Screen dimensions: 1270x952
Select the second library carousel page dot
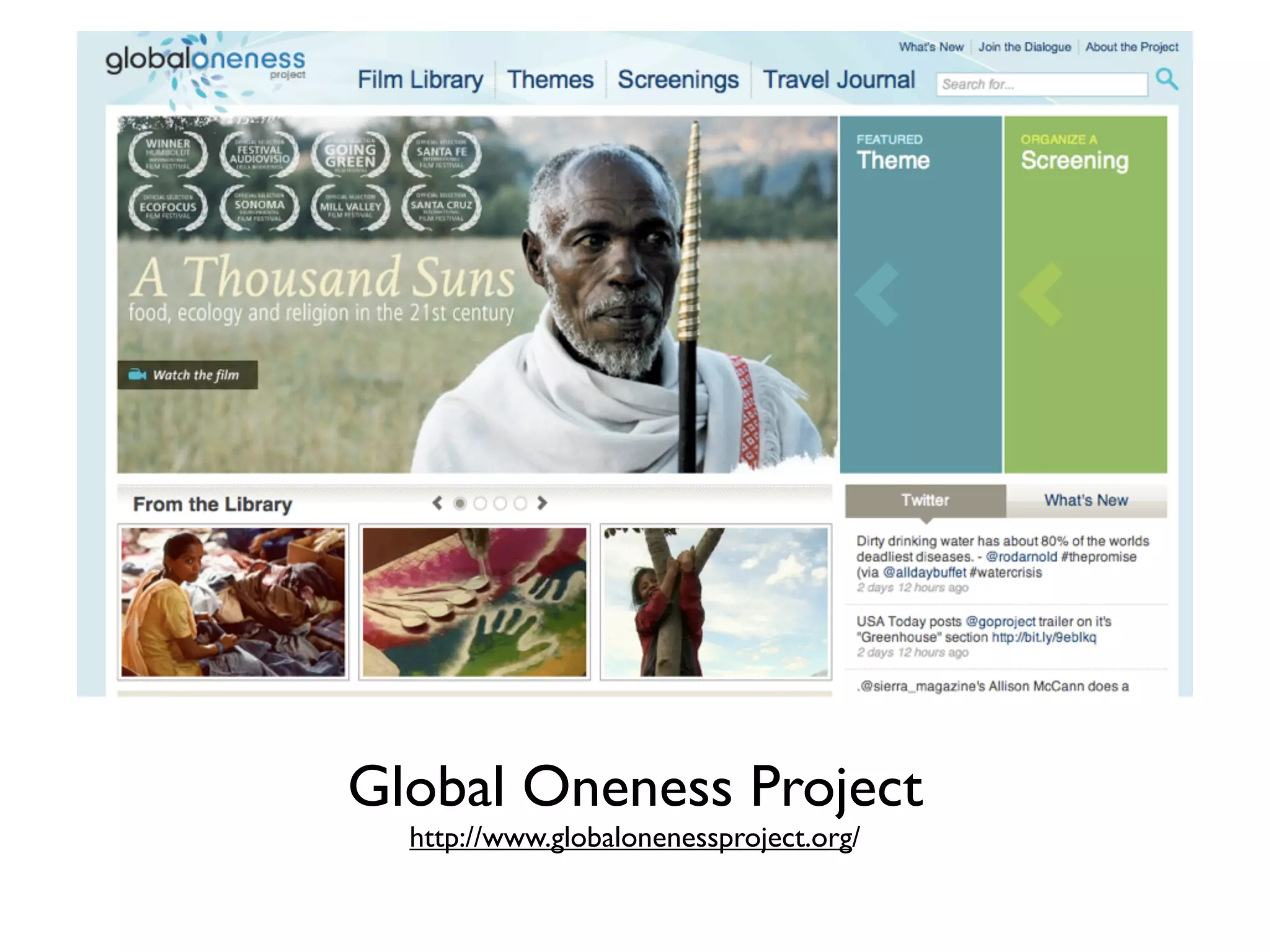[480, 504]
